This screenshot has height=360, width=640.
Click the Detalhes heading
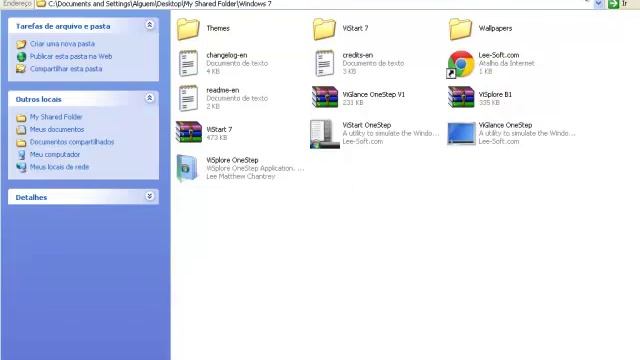[31, 197]
